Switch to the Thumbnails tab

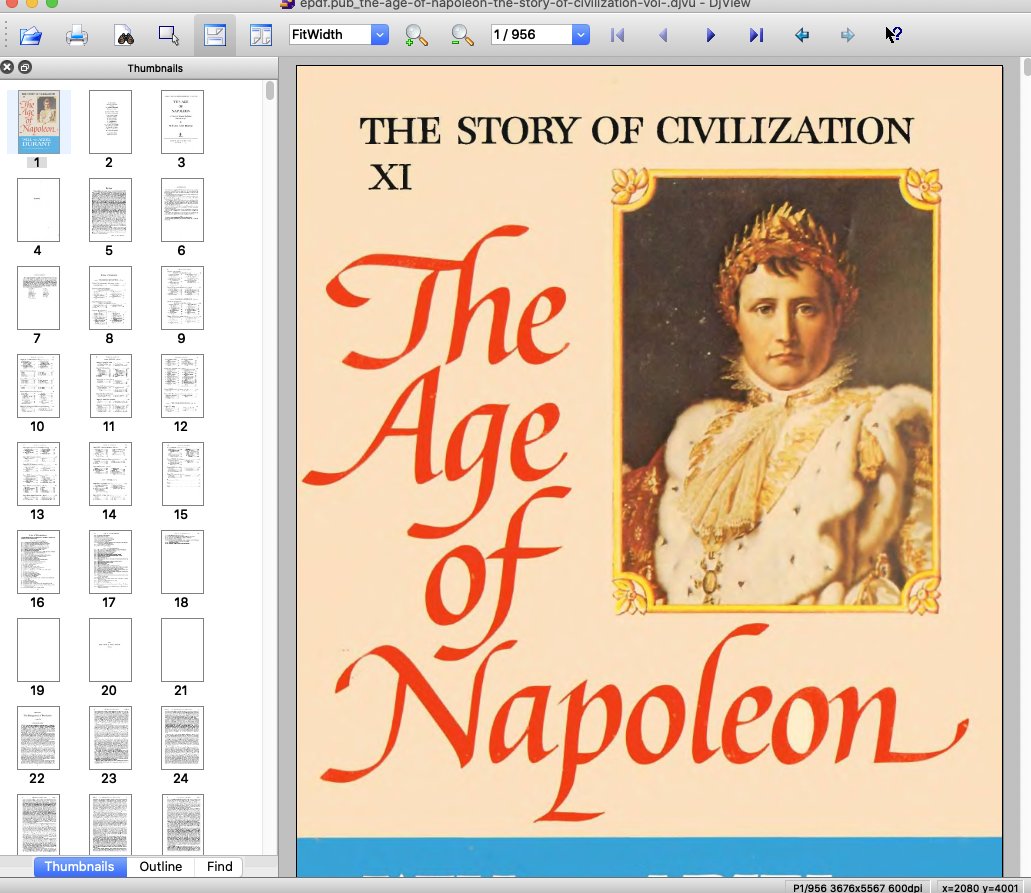click(80, 866)
